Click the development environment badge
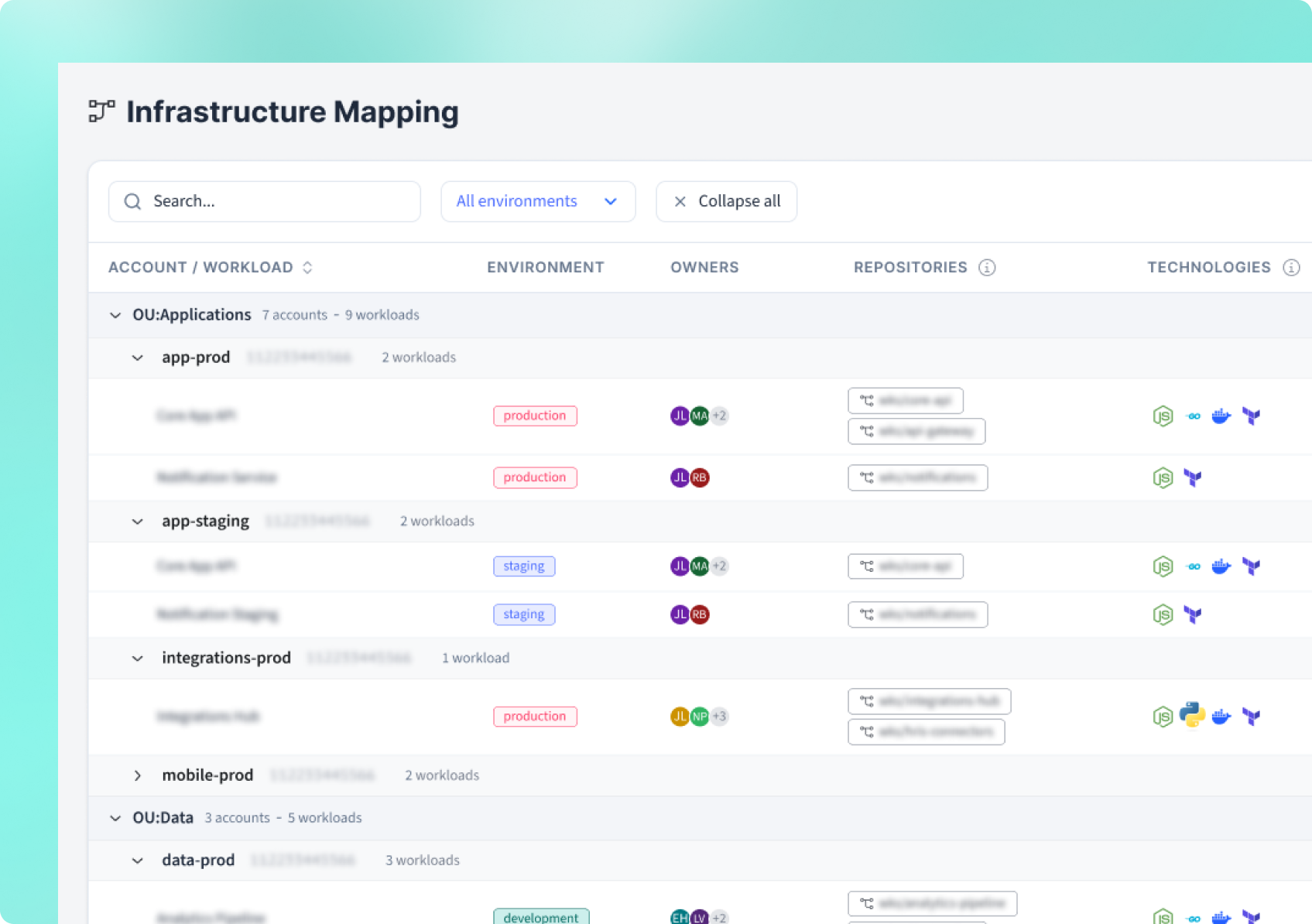This screenshot has width=1312, height=924. 541,917
